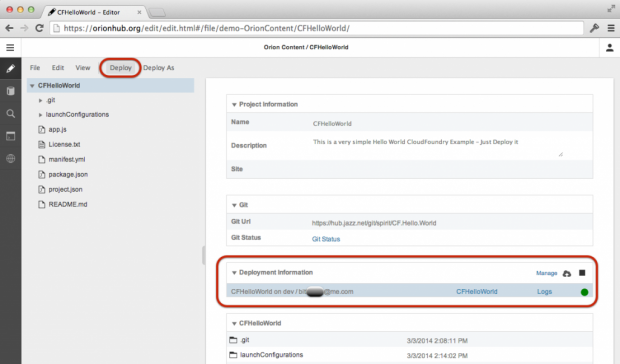Click the .git folder icon in file list
The height and width of the screenshot is (364, 620).
click(x=233, y=340)
